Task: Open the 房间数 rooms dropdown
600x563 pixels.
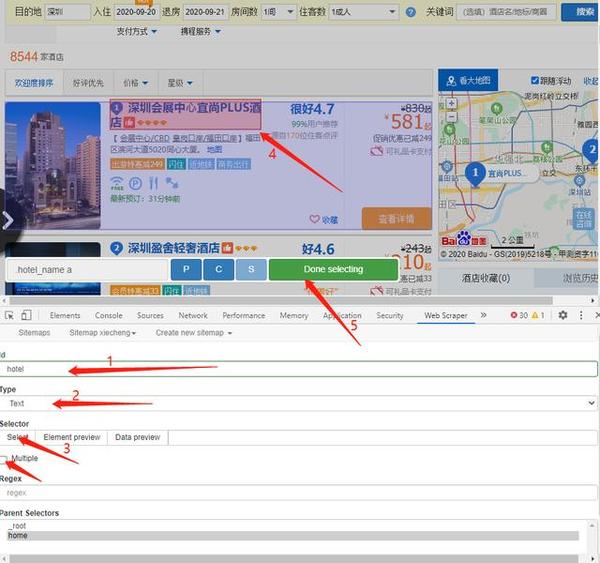Action: pyautogui.click(x=278, y=12)
